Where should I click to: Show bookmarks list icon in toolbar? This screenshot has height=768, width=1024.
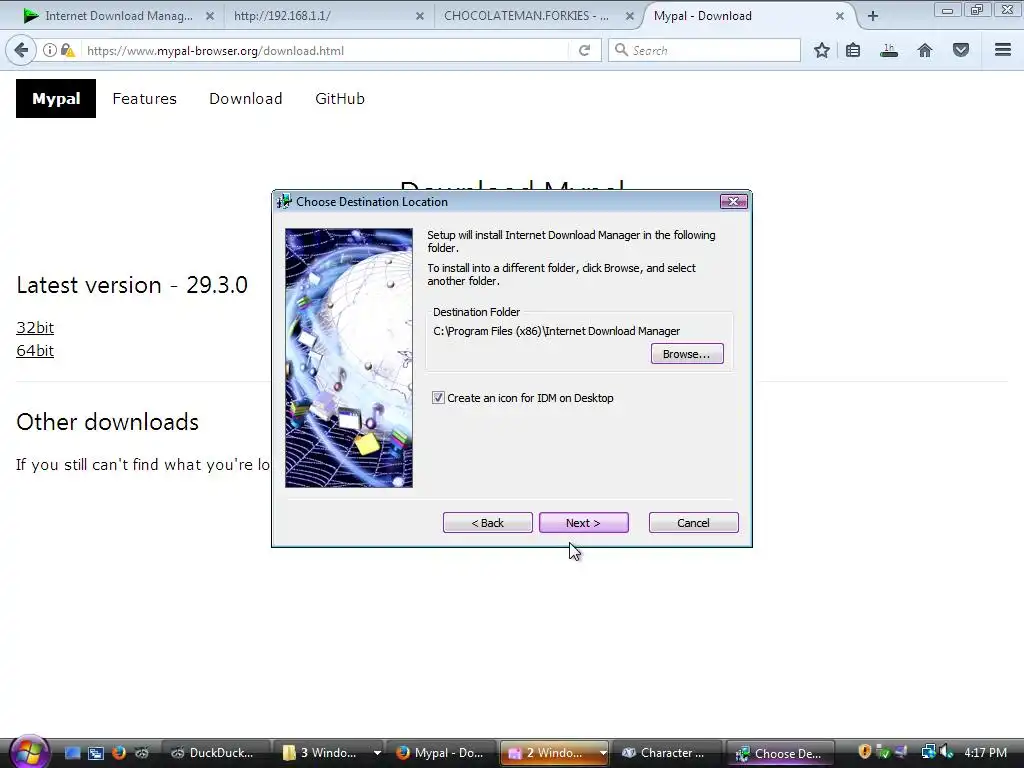click(x=853, y=50)
